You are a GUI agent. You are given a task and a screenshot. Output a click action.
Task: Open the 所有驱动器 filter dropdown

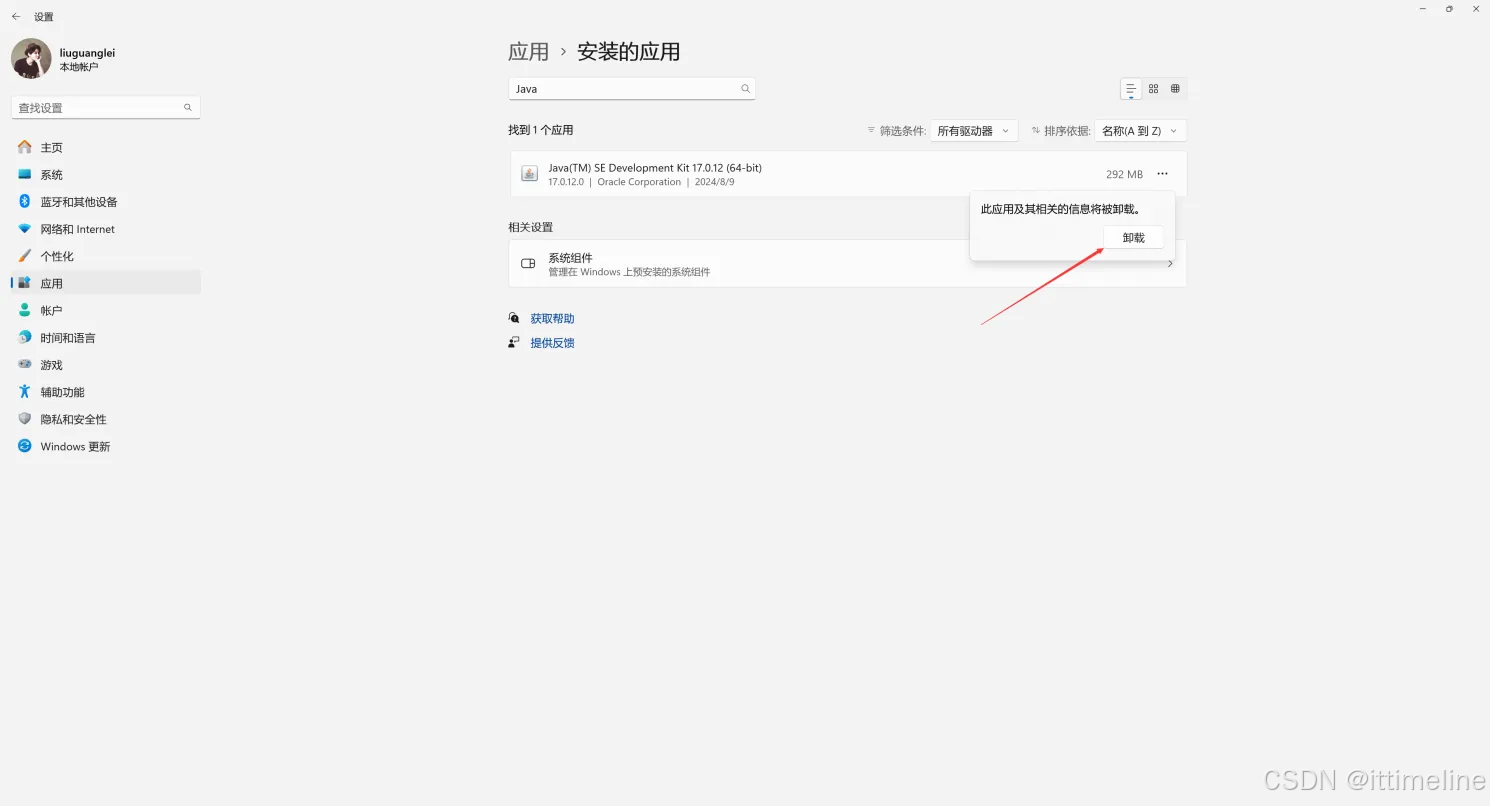(x=974, y=131)
